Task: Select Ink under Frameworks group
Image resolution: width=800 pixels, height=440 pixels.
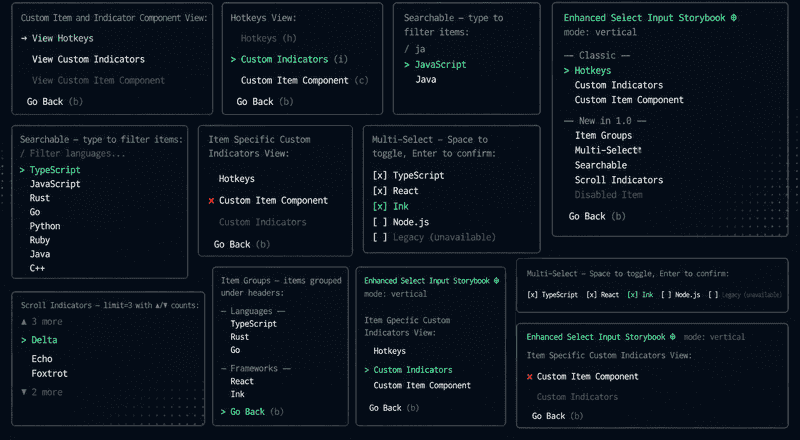Action: click(x=237, y=394)
